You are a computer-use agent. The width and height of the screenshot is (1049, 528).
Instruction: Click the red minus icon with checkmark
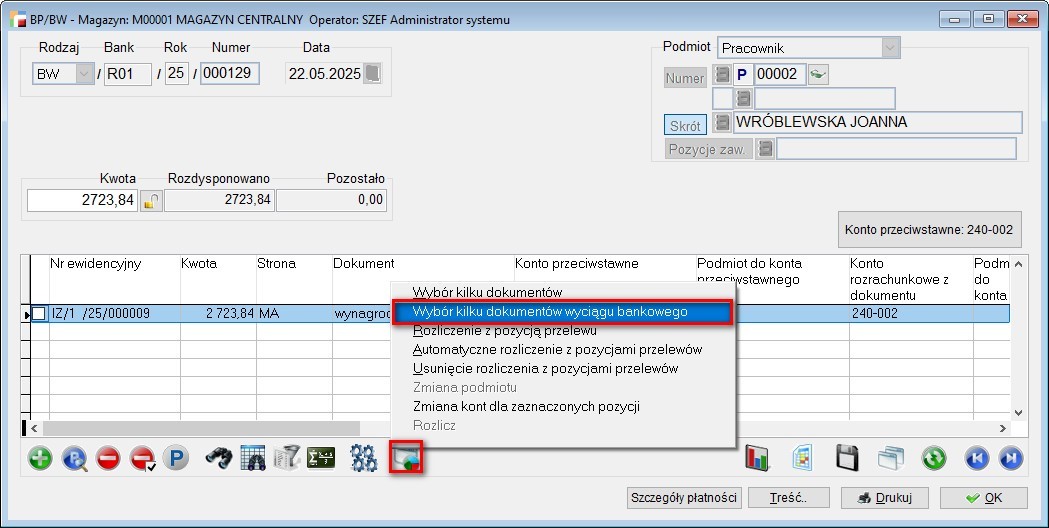pos(142,459)
